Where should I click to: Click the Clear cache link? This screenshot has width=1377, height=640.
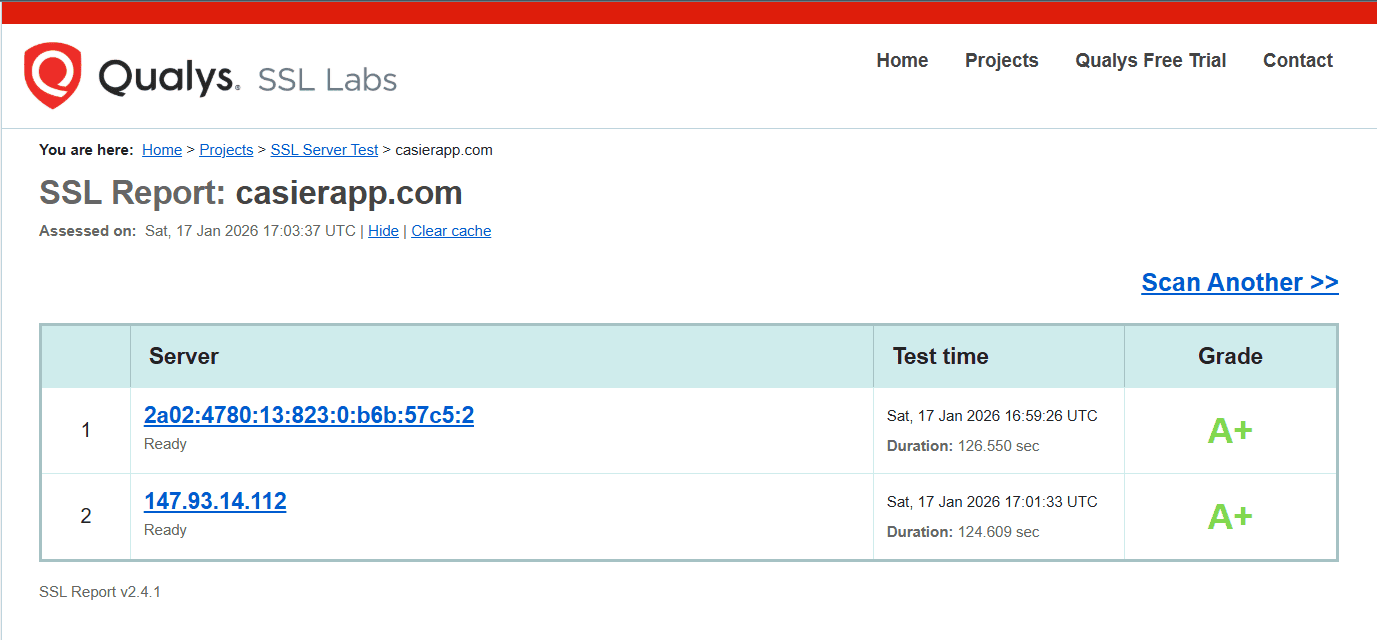click(451, 231)
